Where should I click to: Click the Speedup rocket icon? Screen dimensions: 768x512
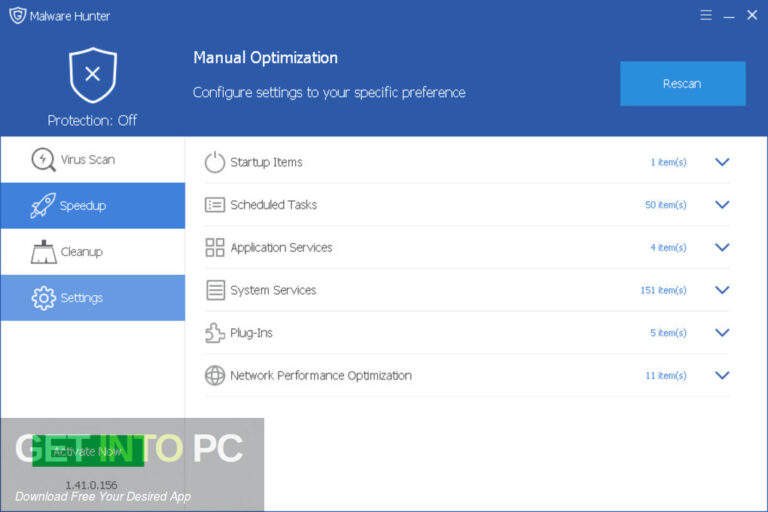[x=43, y=205]
